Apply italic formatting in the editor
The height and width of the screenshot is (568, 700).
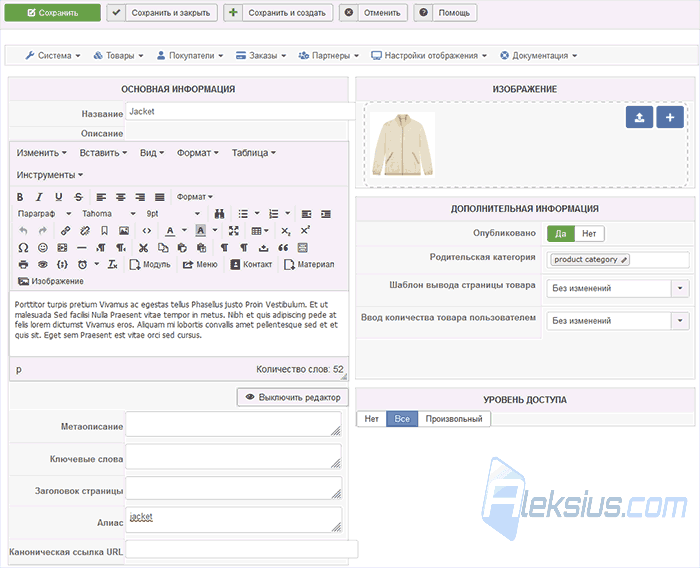point(39,197)
